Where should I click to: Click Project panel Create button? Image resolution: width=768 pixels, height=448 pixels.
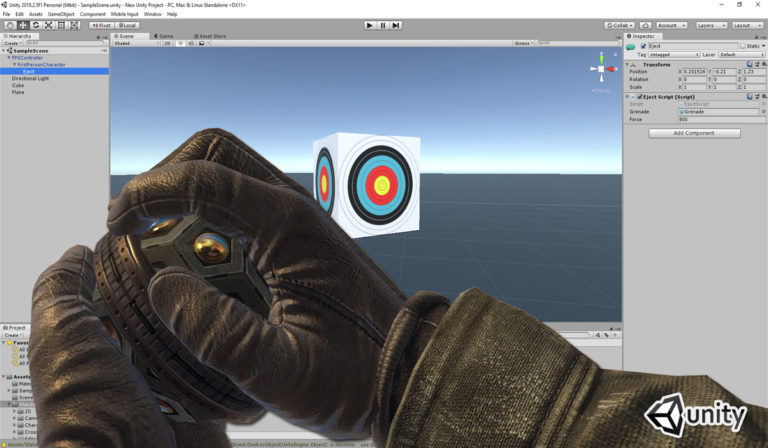point(12,335)
